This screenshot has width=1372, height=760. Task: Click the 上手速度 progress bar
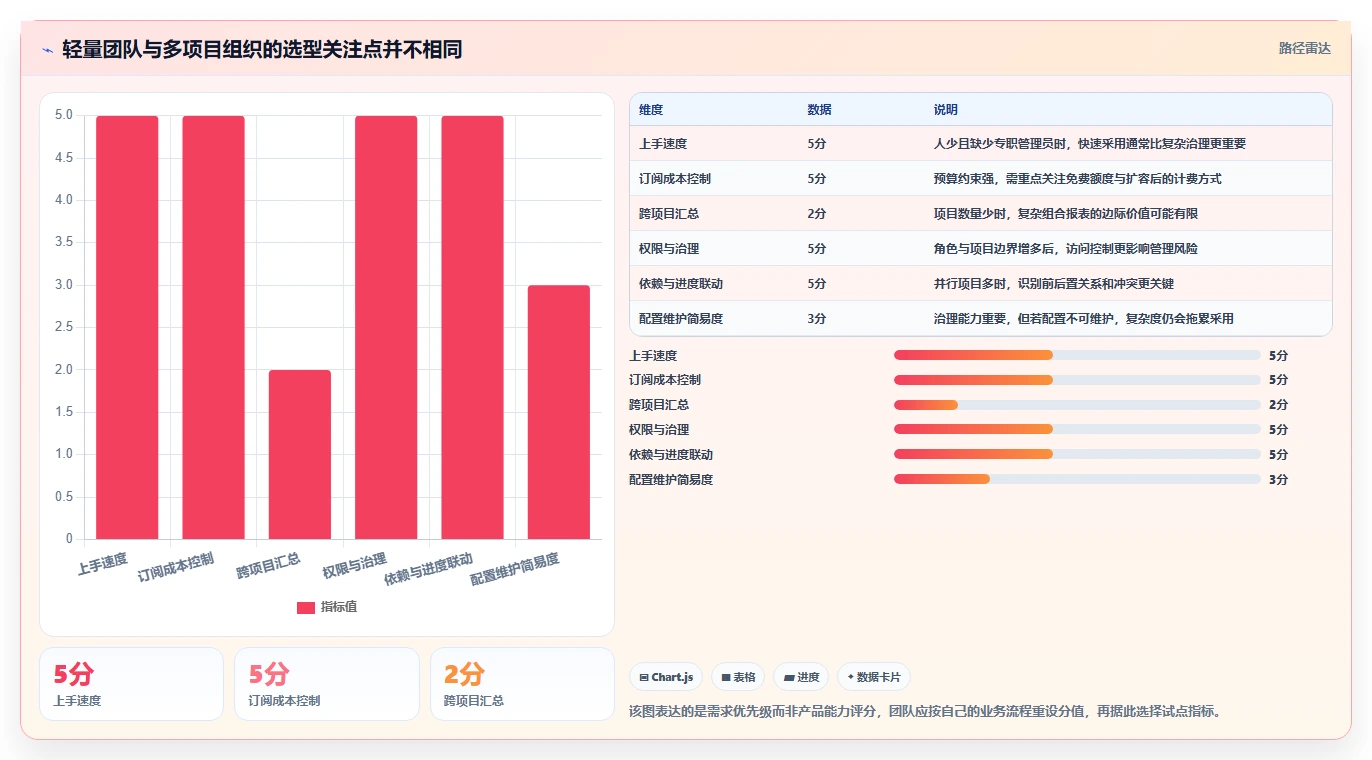(x=1077, y=355)
